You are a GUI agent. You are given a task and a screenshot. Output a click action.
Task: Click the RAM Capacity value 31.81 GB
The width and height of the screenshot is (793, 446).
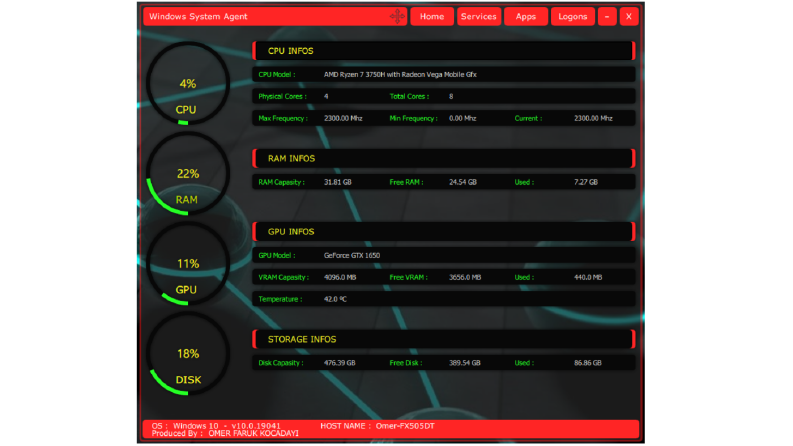(x=337, y=182)
